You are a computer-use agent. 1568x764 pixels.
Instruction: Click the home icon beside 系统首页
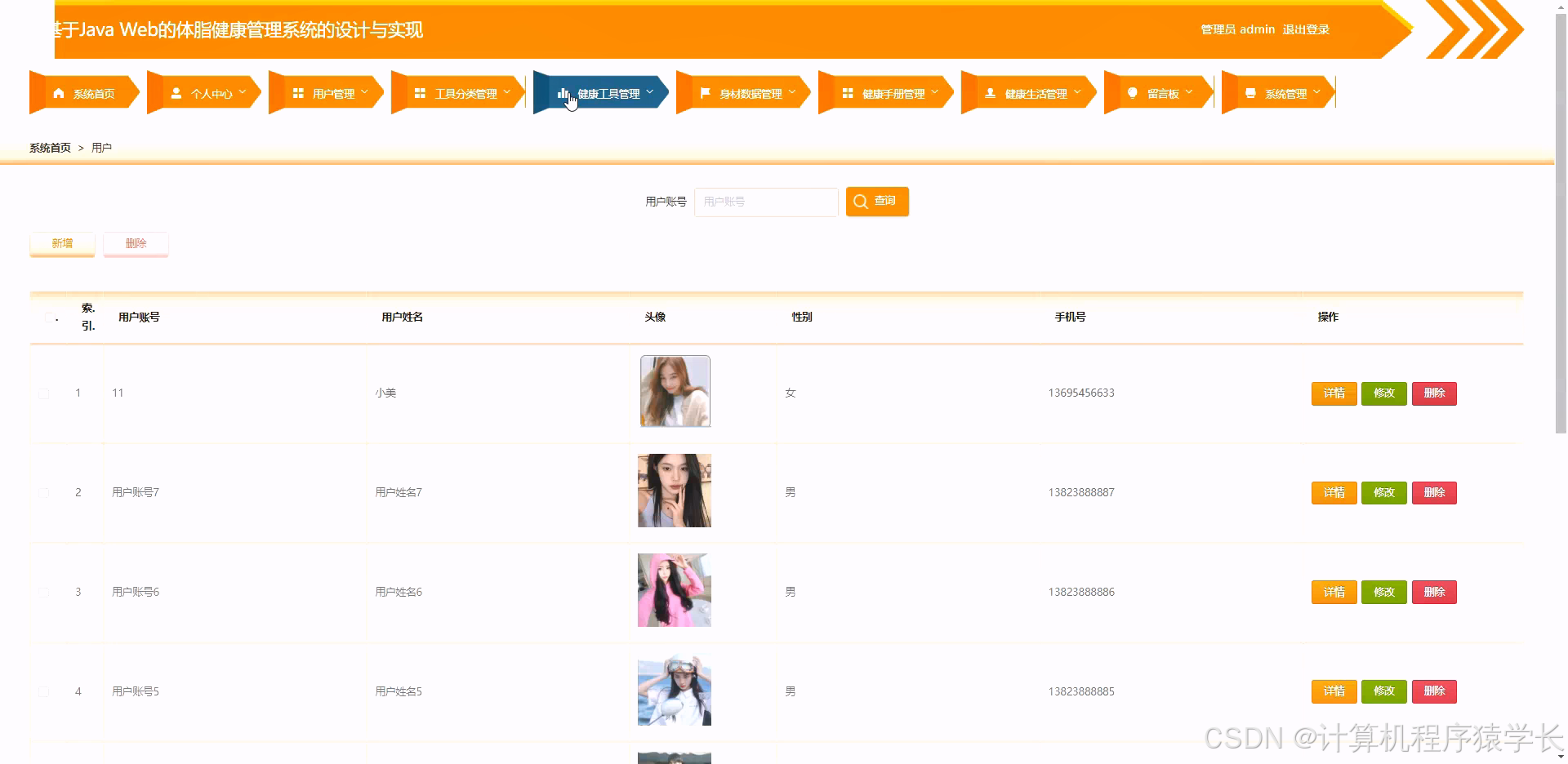[x=59, y=93]
